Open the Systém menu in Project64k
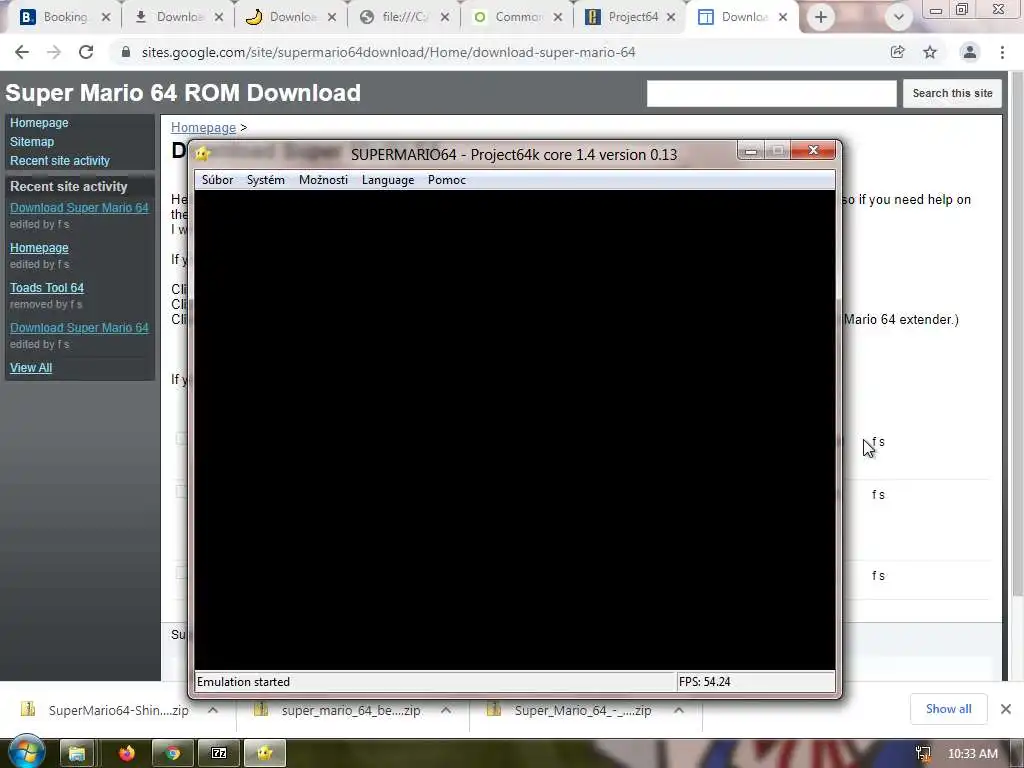Image resolution: width=1024 pixels, height=768 pixels. [265, 180]
